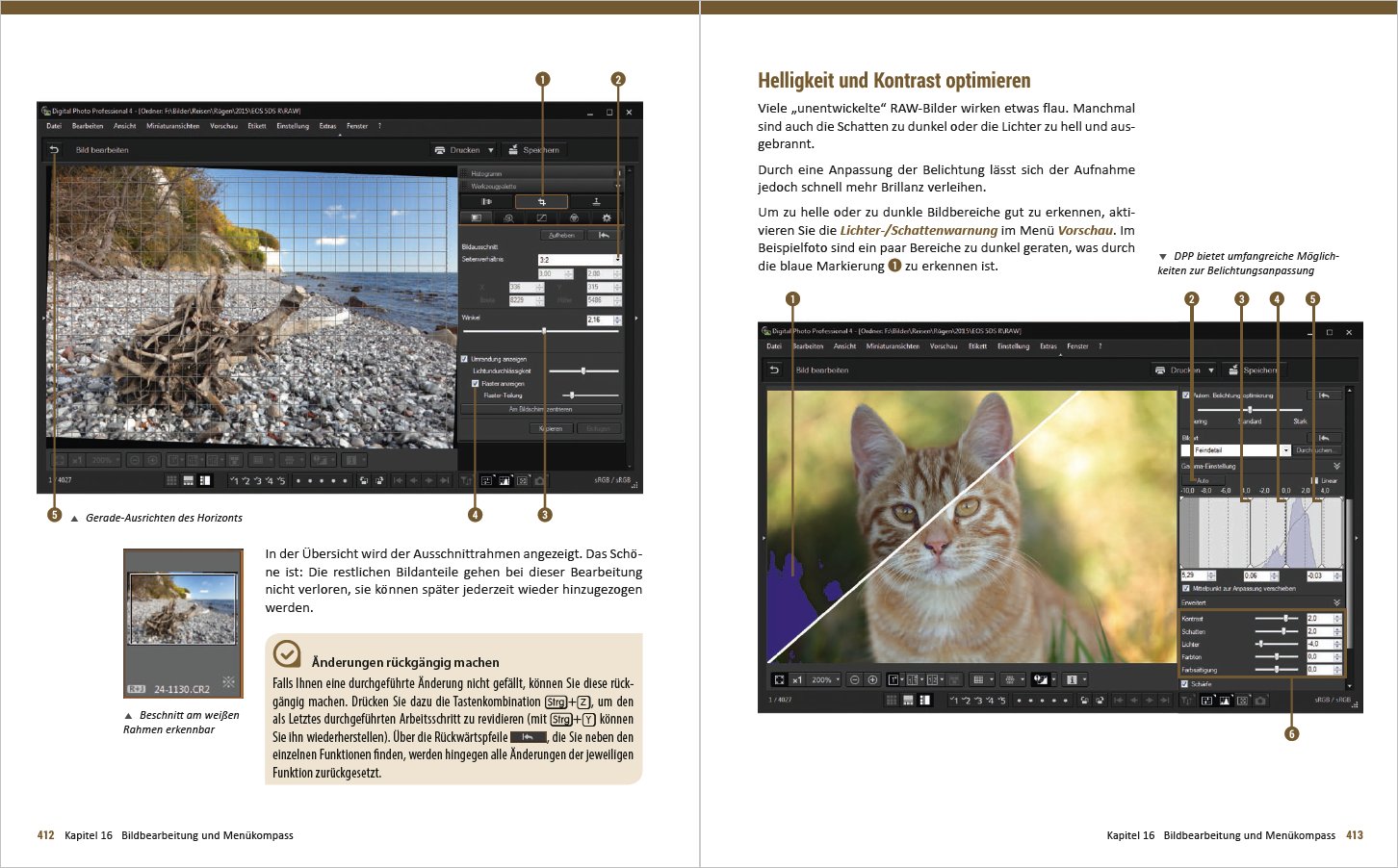This screenshot has height=868, width=1398.
Task: Click the 24-1130.CR2 thumbnail
Action: tap(183, 611)
